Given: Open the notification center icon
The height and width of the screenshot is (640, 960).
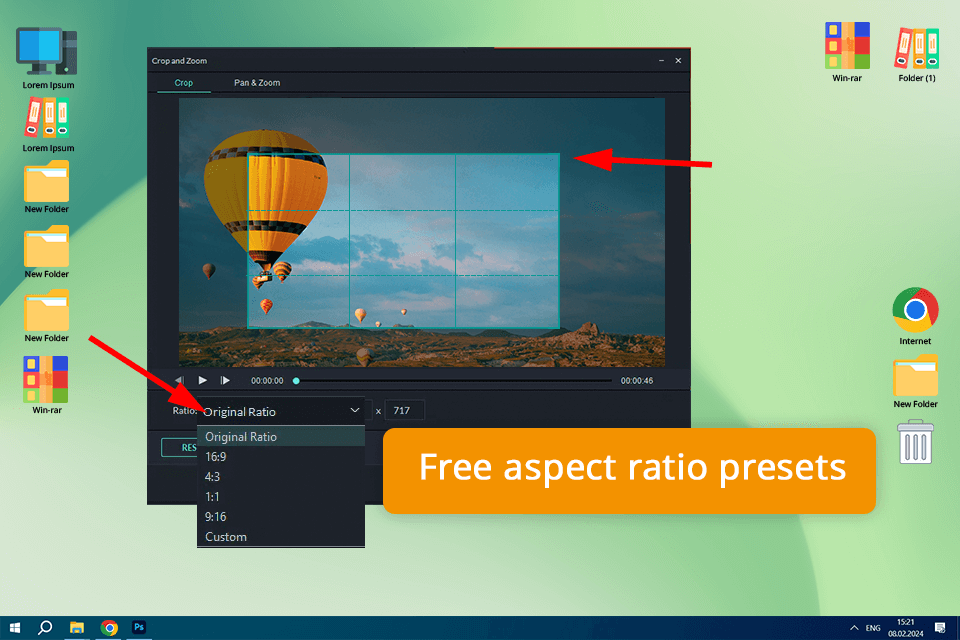Looking at the screenshot, I should tap(940, 628).
